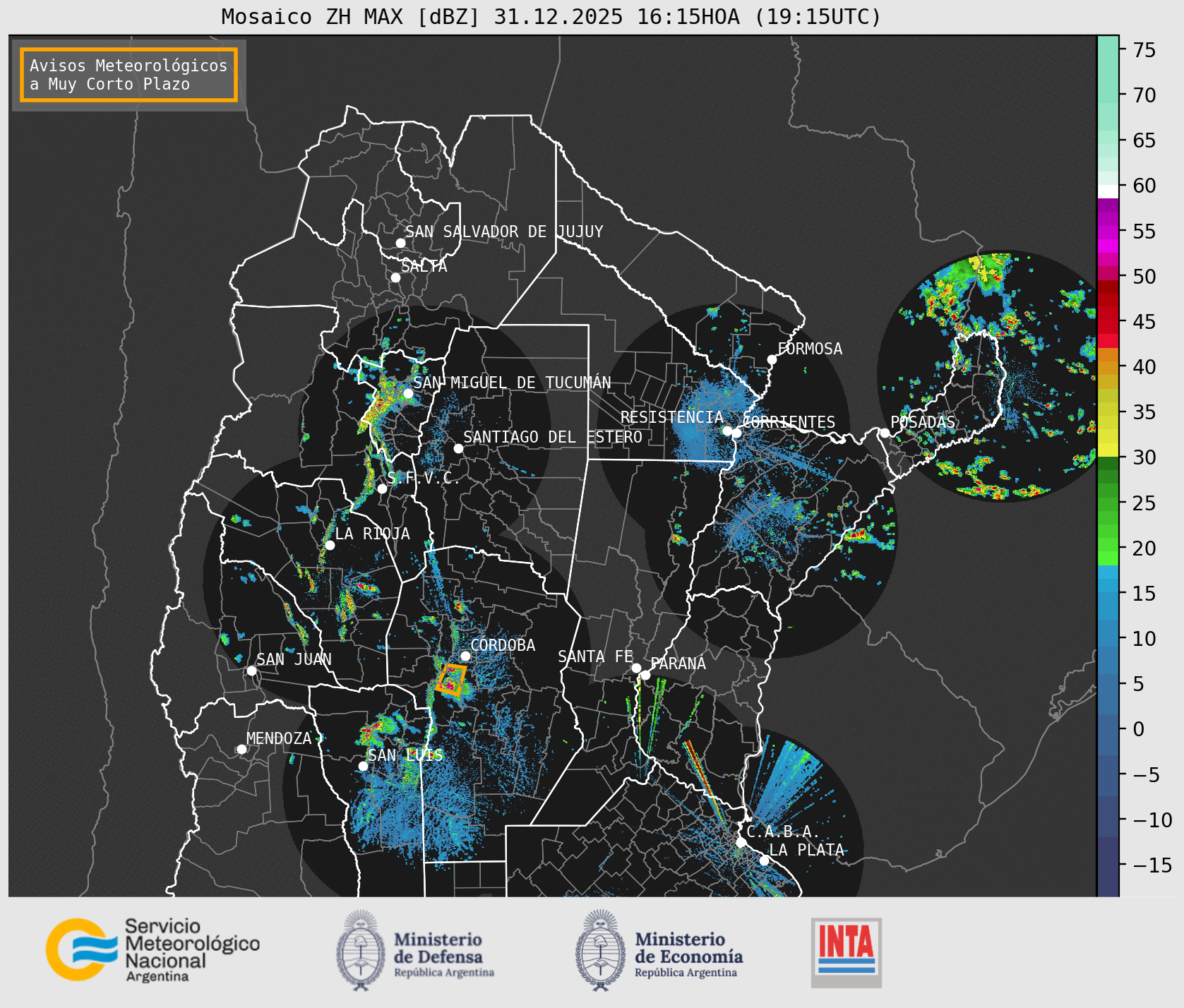Click the LA RIOJA label text
This screenshot has width=1184, height=1008.
point(372,534)
